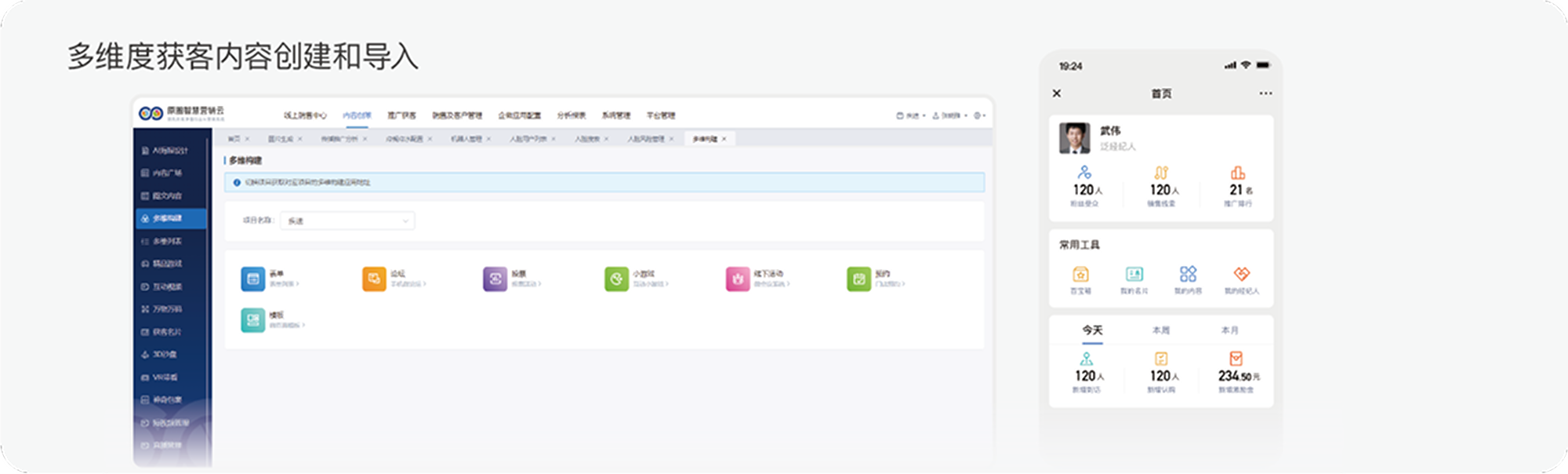The image size is (1568, 474).
Task: Open the pink 线下活动 offline activity icon
Action: (x=737, y=279)
